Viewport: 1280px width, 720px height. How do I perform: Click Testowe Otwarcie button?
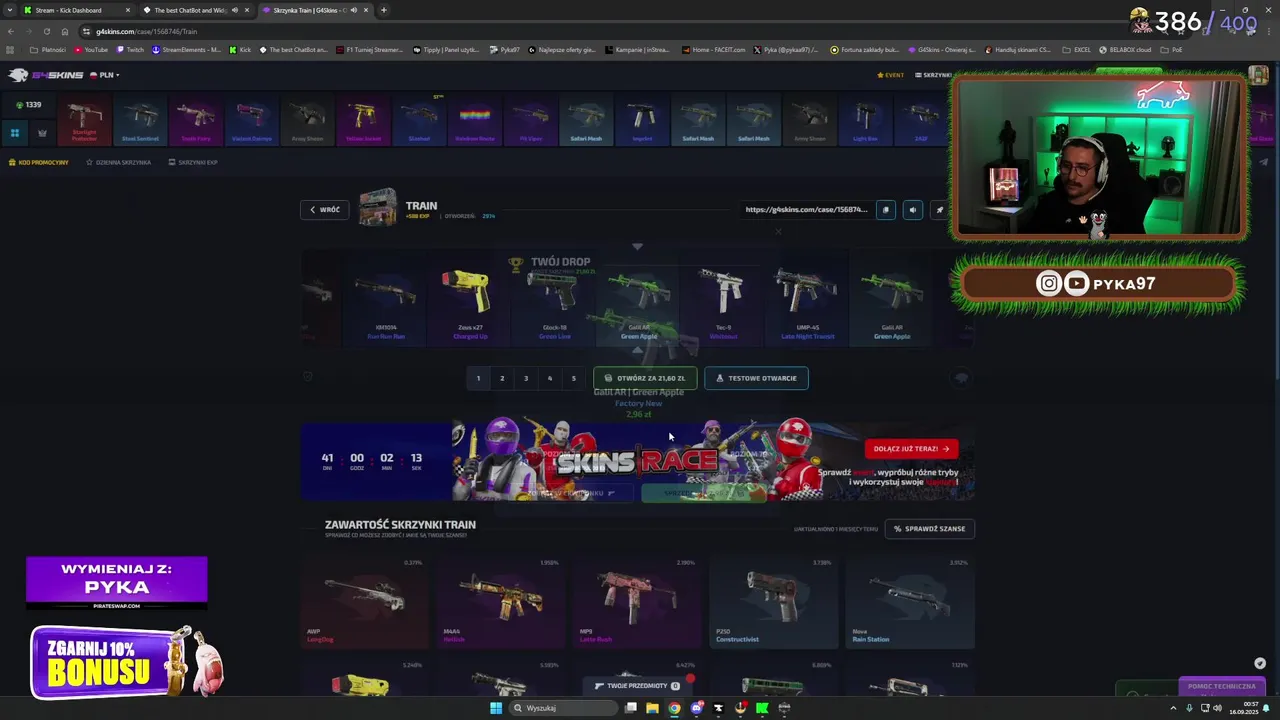[x=756, y=378]
